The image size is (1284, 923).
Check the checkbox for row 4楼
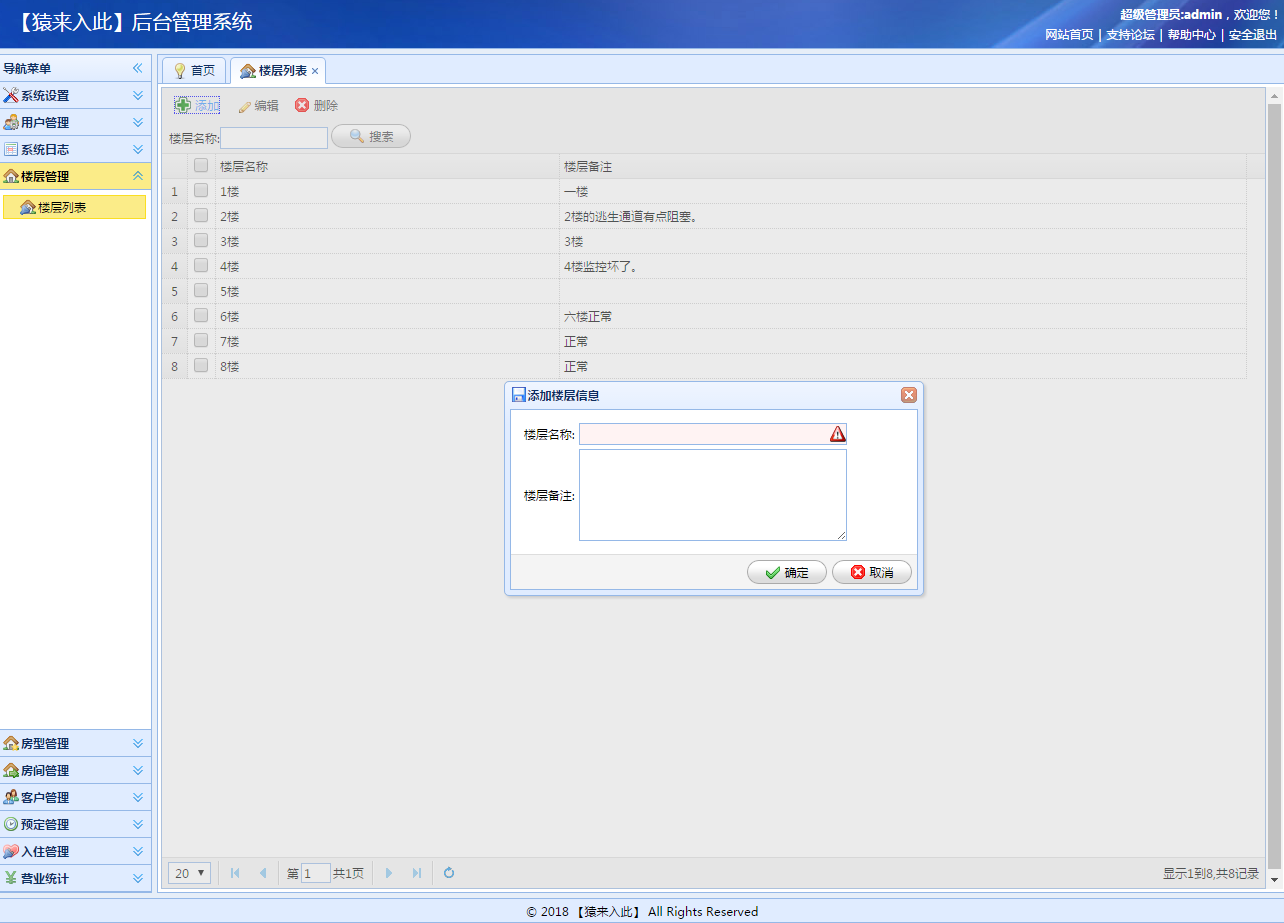point(201,266)
